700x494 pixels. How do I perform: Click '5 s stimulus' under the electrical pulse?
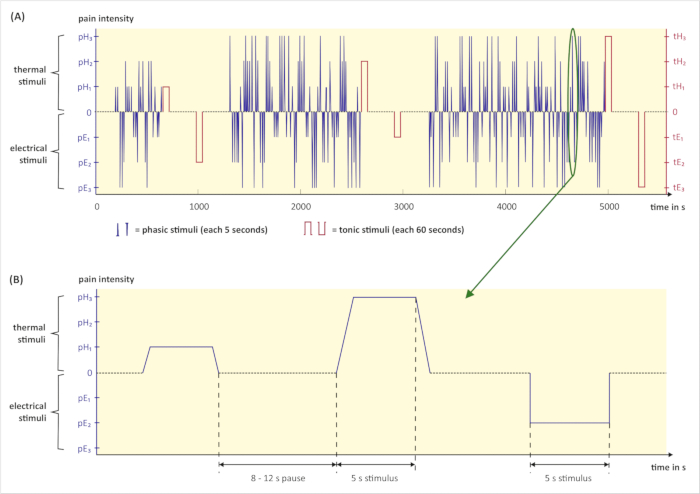click(568, 478)
